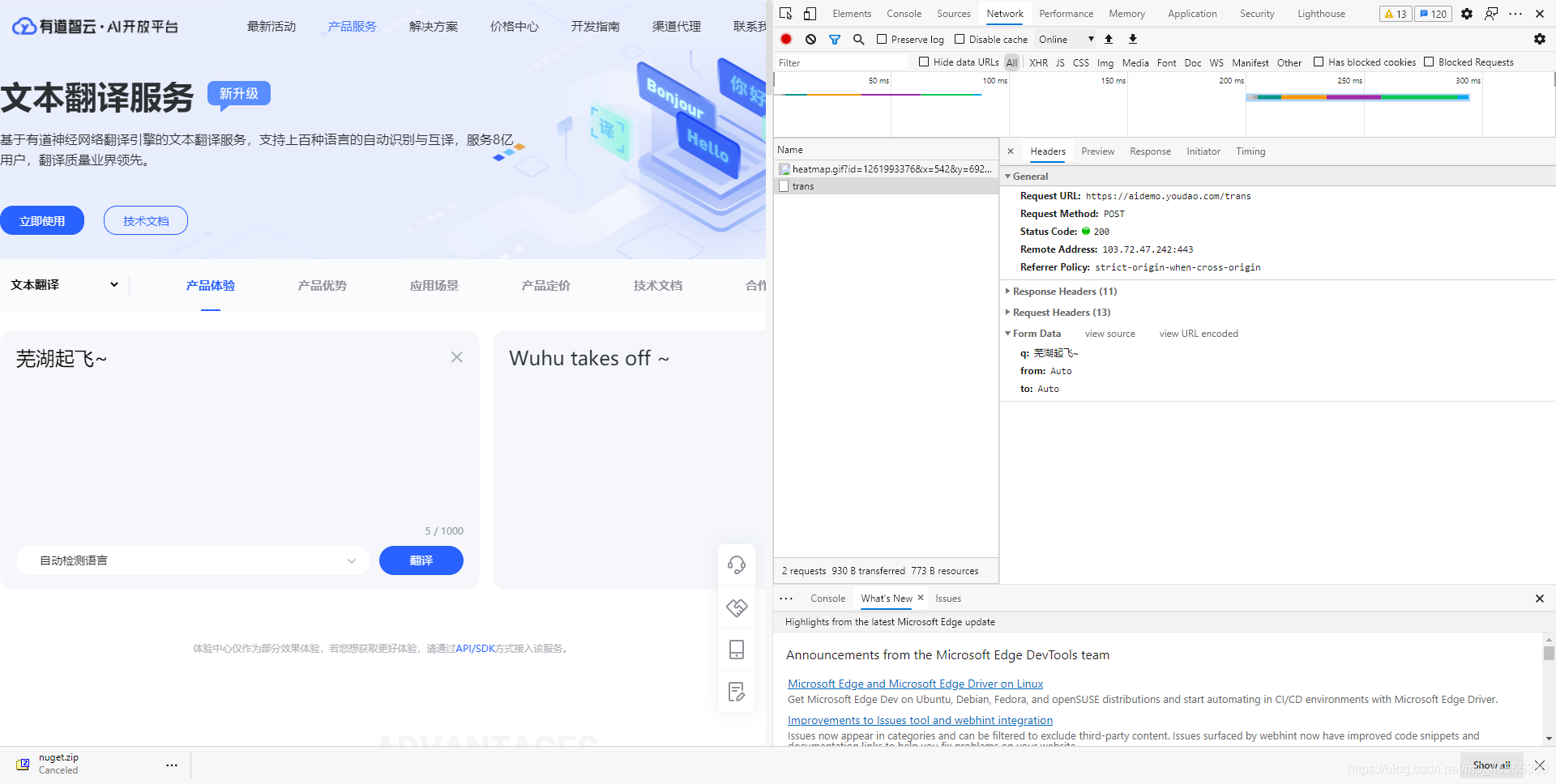Image resolution: width=1556 pixels, height=784 pixels.
Task: Clear the network log icon
Action: point(810,39)
